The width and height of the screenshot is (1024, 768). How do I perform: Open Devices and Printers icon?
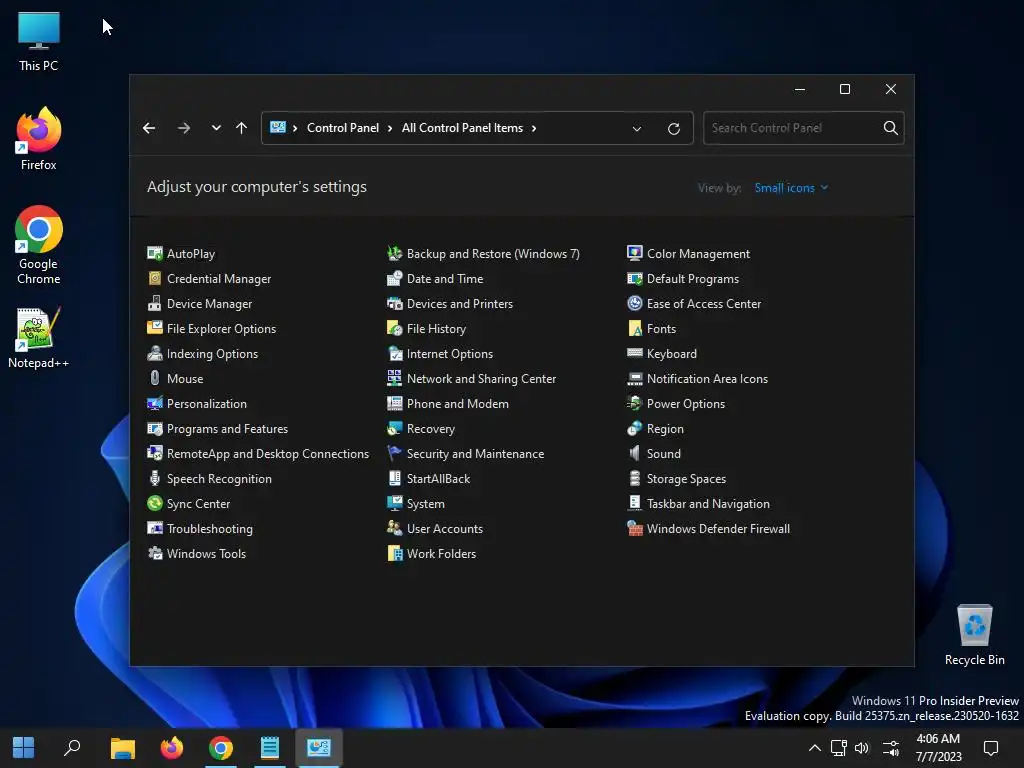394,304
